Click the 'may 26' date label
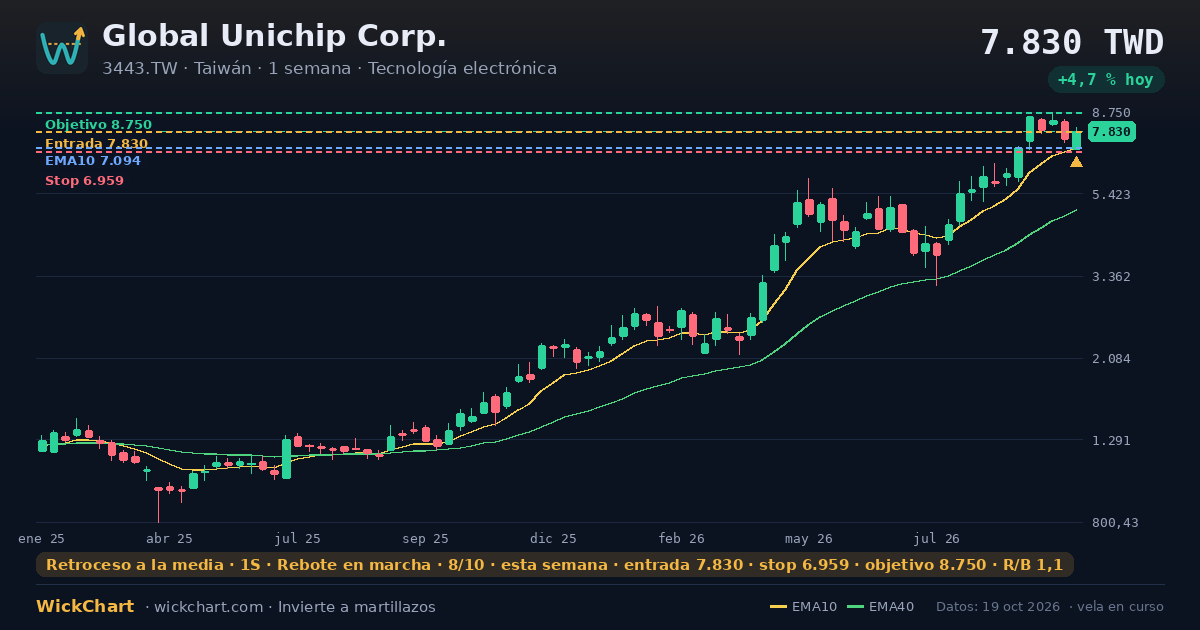 coord(809,539)
